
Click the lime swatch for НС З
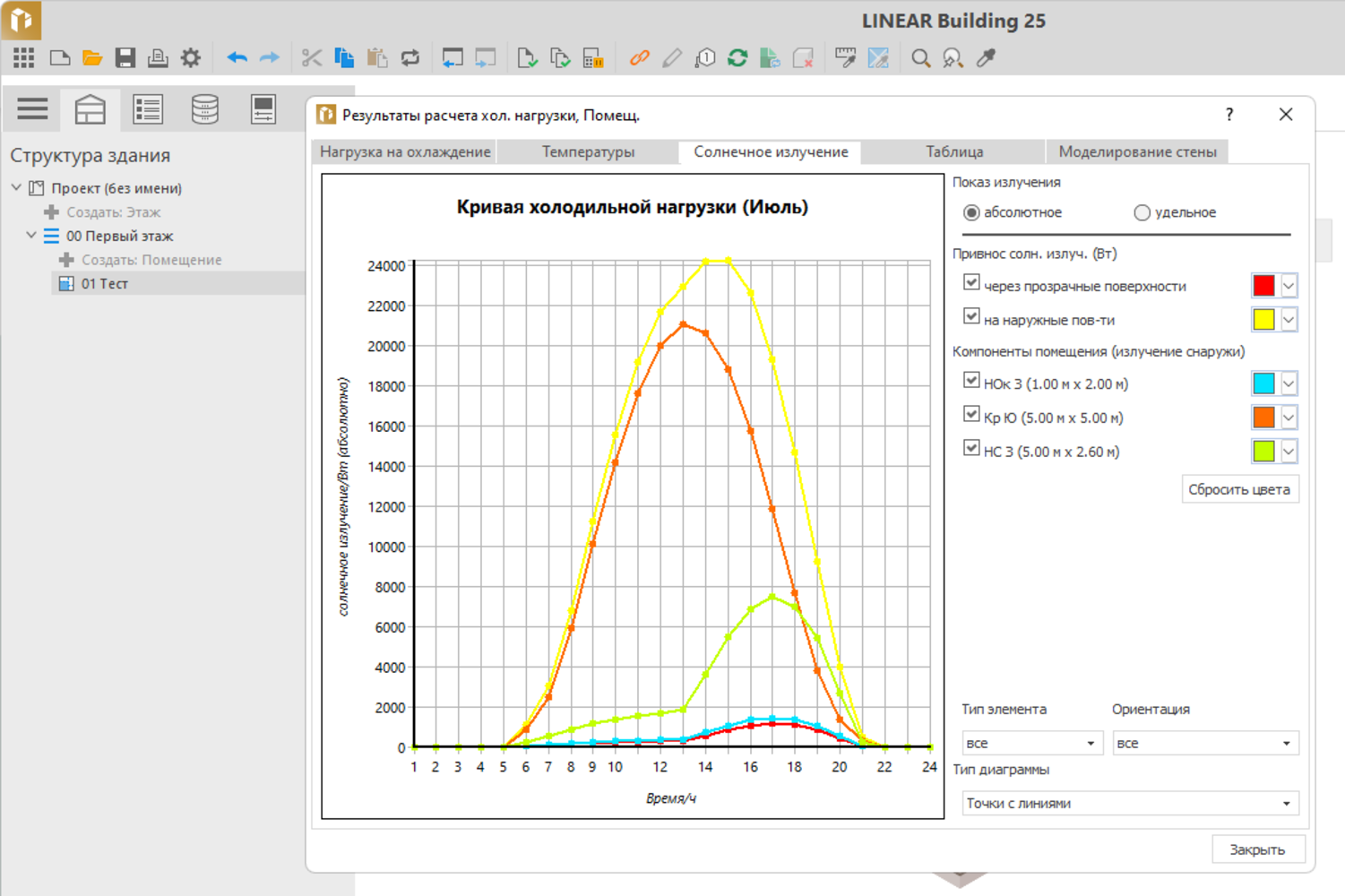pyautogui.click(x=1263, y=452)
